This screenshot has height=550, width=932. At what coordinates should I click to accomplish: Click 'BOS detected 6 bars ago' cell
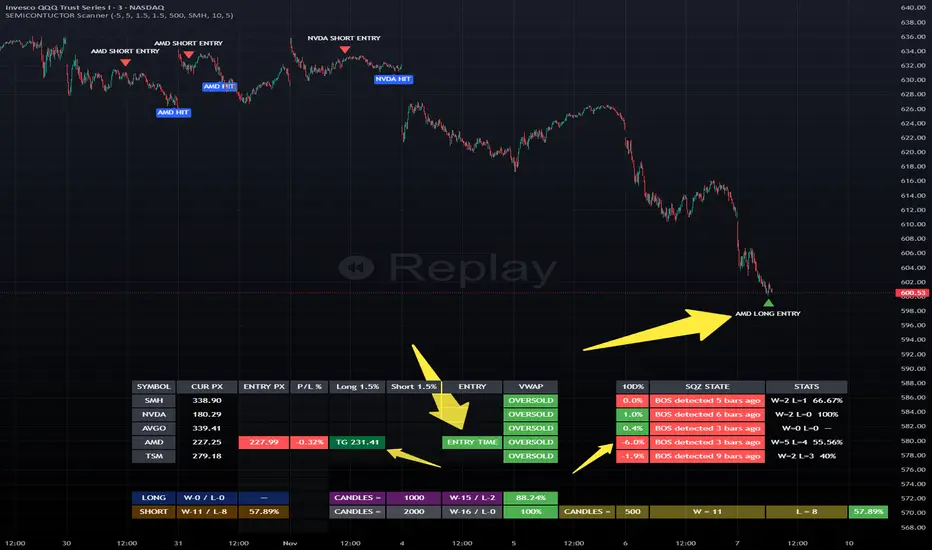707,414
